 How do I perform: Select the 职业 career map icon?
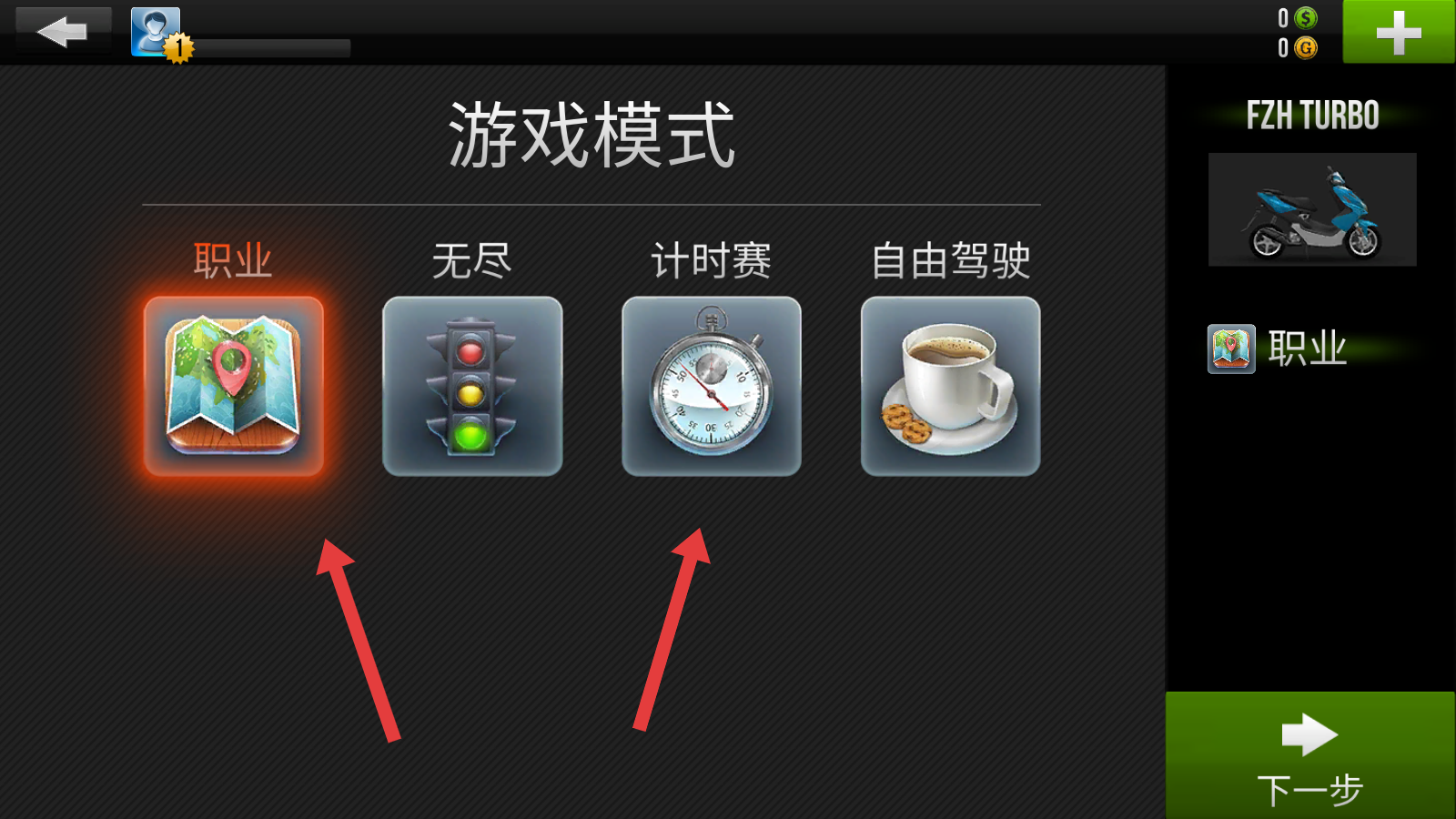pyautogui.click(x=234, y=386)
